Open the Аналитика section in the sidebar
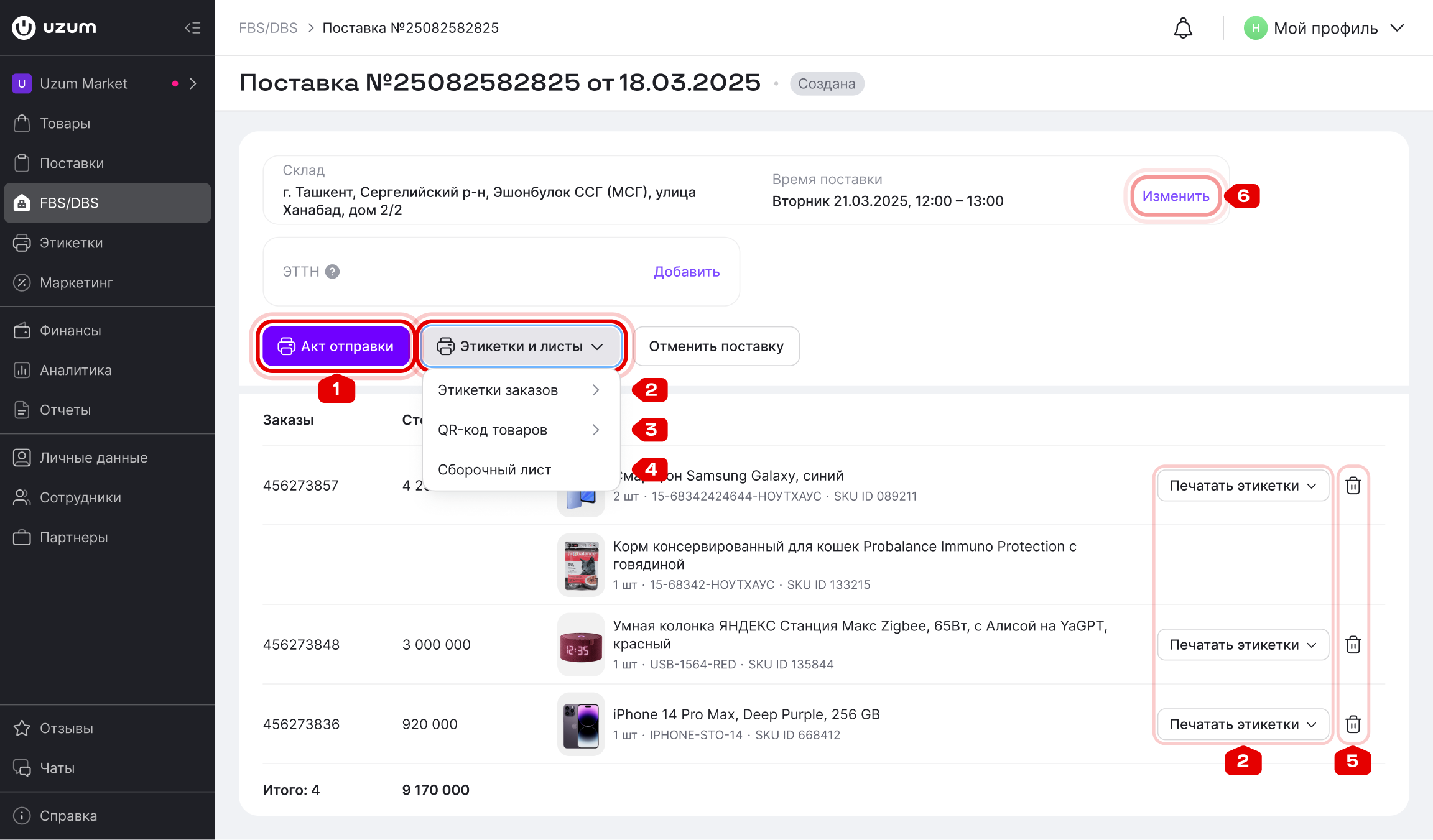This screenshot has height=840, width=1433. point(107,371)
